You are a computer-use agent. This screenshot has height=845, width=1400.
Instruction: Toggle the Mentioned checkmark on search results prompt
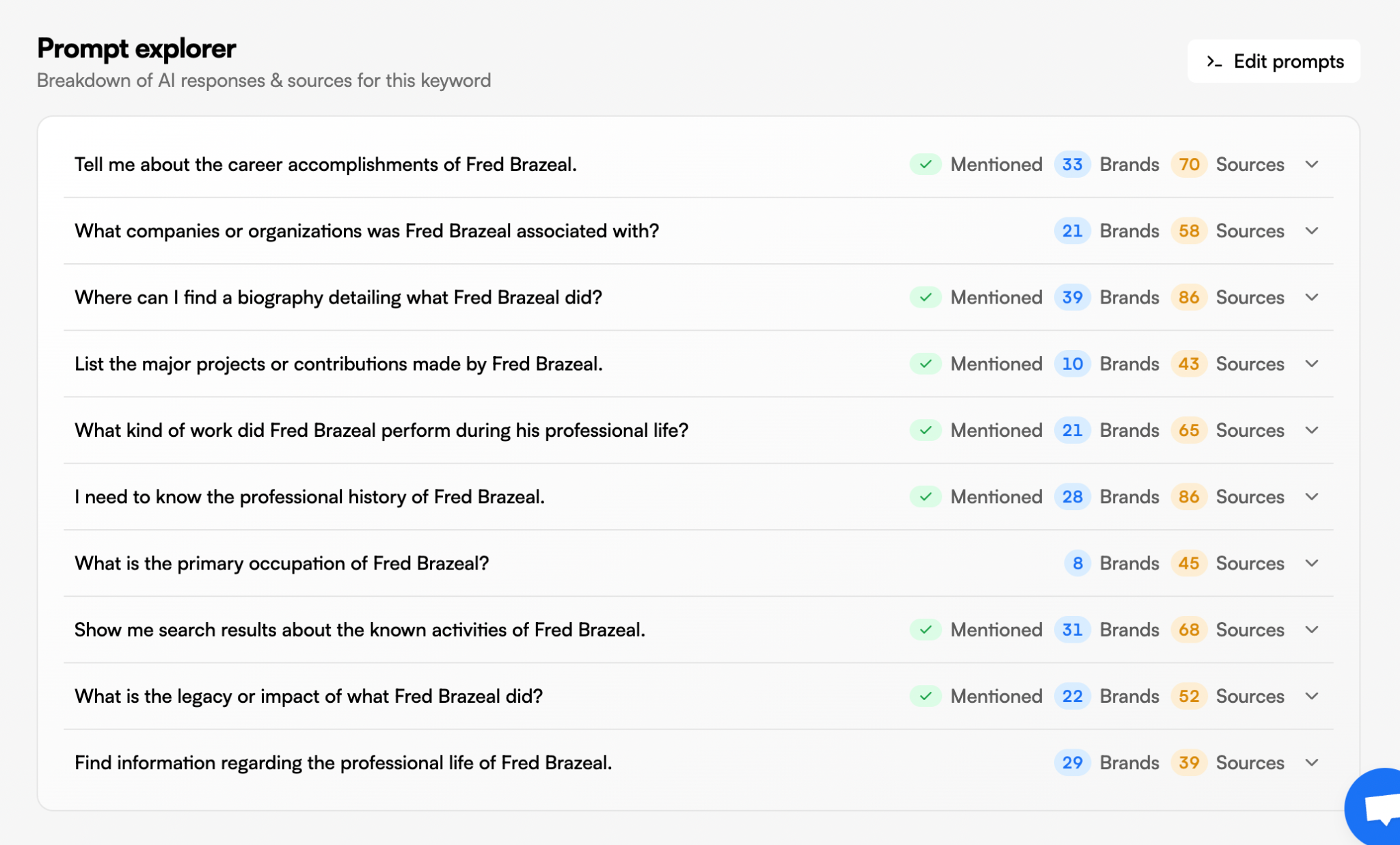(x=925, y=630)
